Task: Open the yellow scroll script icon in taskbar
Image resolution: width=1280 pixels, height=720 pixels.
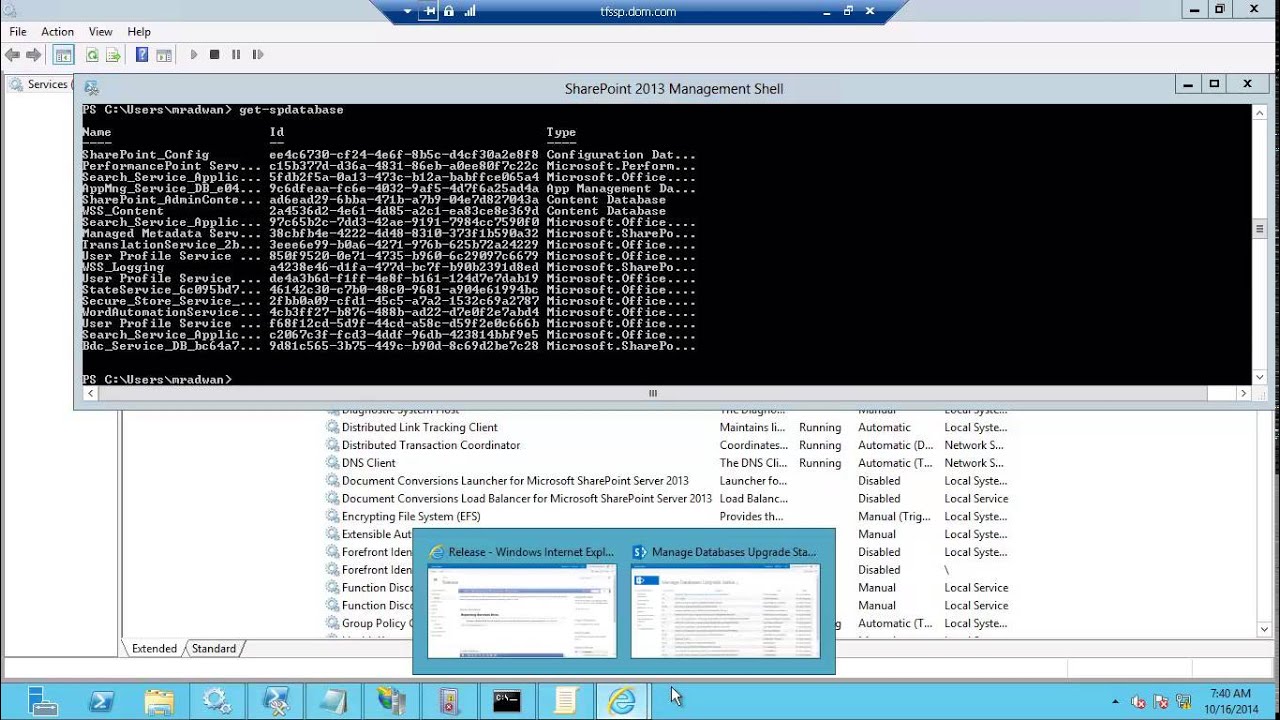Action: click(x=565, y=701)
